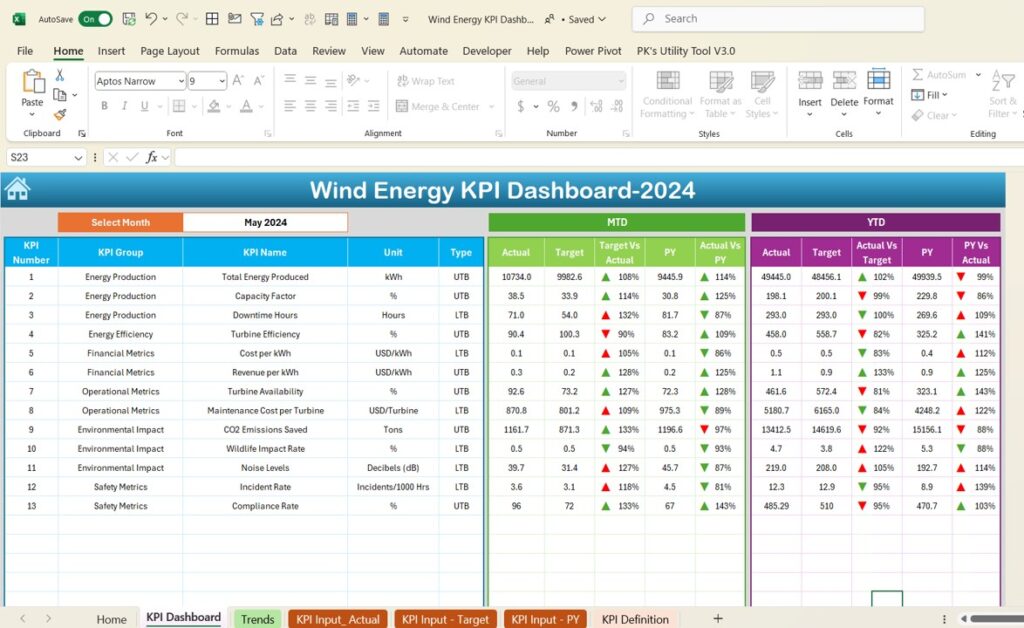Open the Fill Color dropdown arrow

[x=229, y=106]
